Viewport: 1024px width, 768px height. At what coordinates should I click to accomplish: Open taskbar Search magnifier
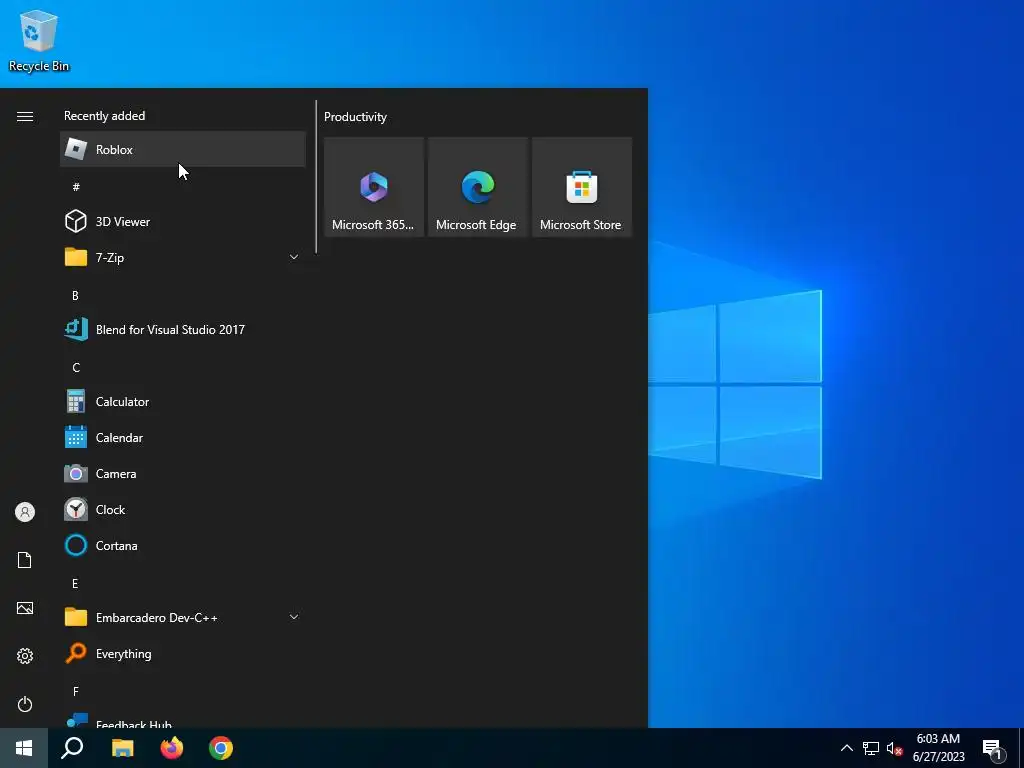coord(72,748)
